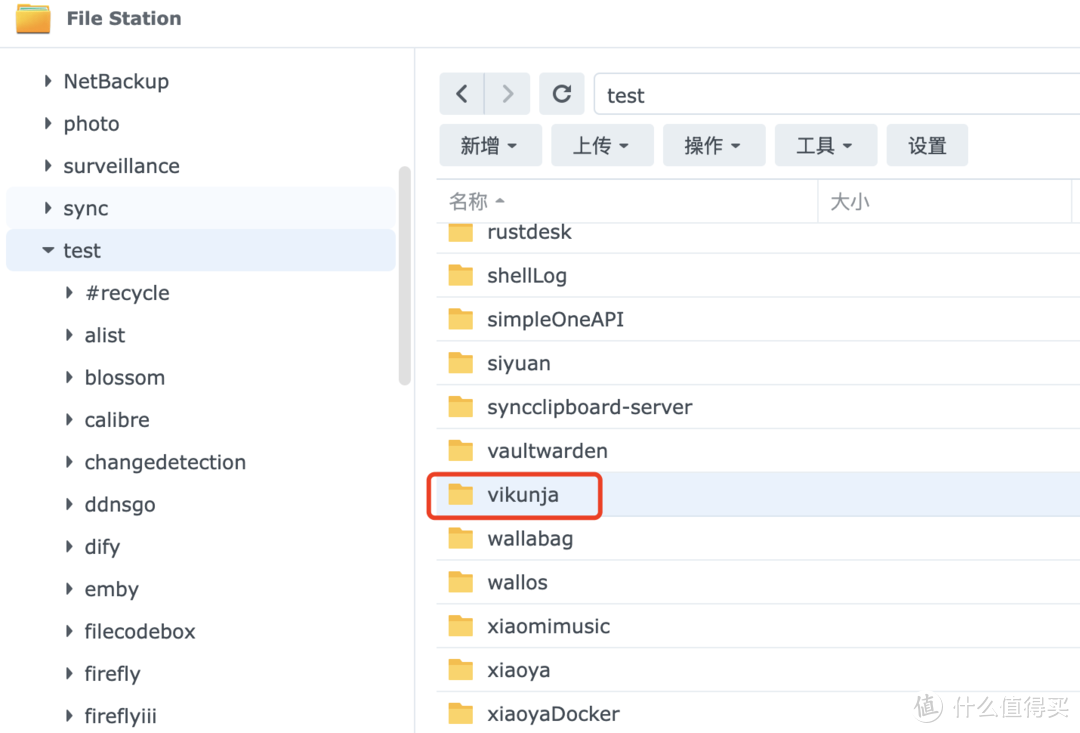The image size is (1080, 733).
Task: Expand the calibre subfolder arrow
Action: coord(69,420)
